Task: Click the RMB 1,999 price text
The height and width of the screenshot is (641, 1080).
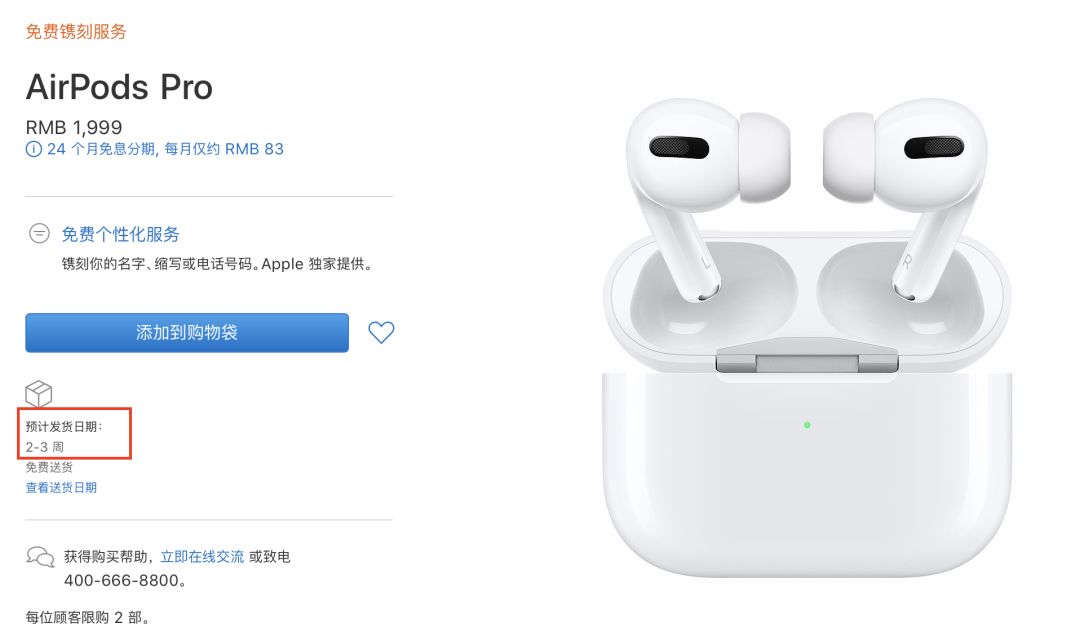Action: pos(74,127)
